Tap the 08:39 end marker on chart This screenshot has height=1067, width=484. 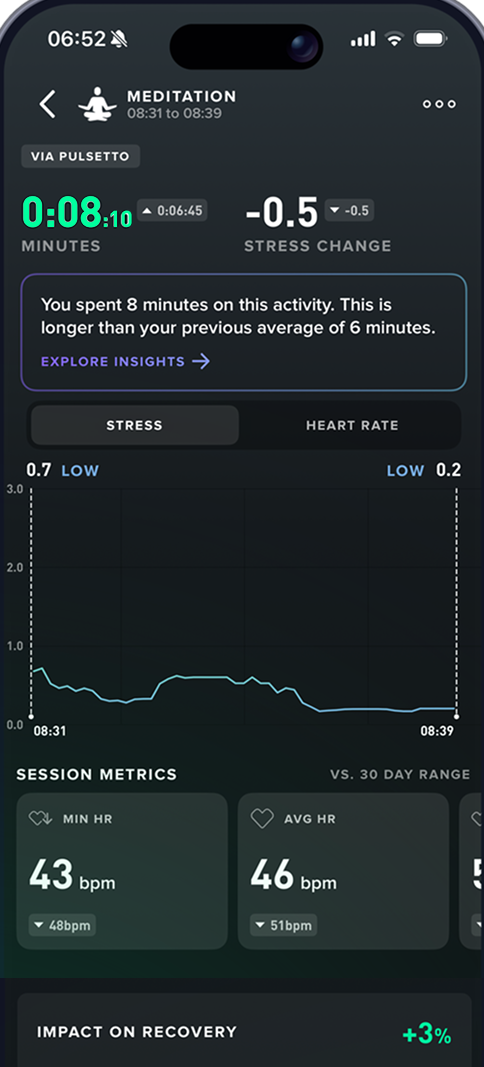[x=436, y=732]
